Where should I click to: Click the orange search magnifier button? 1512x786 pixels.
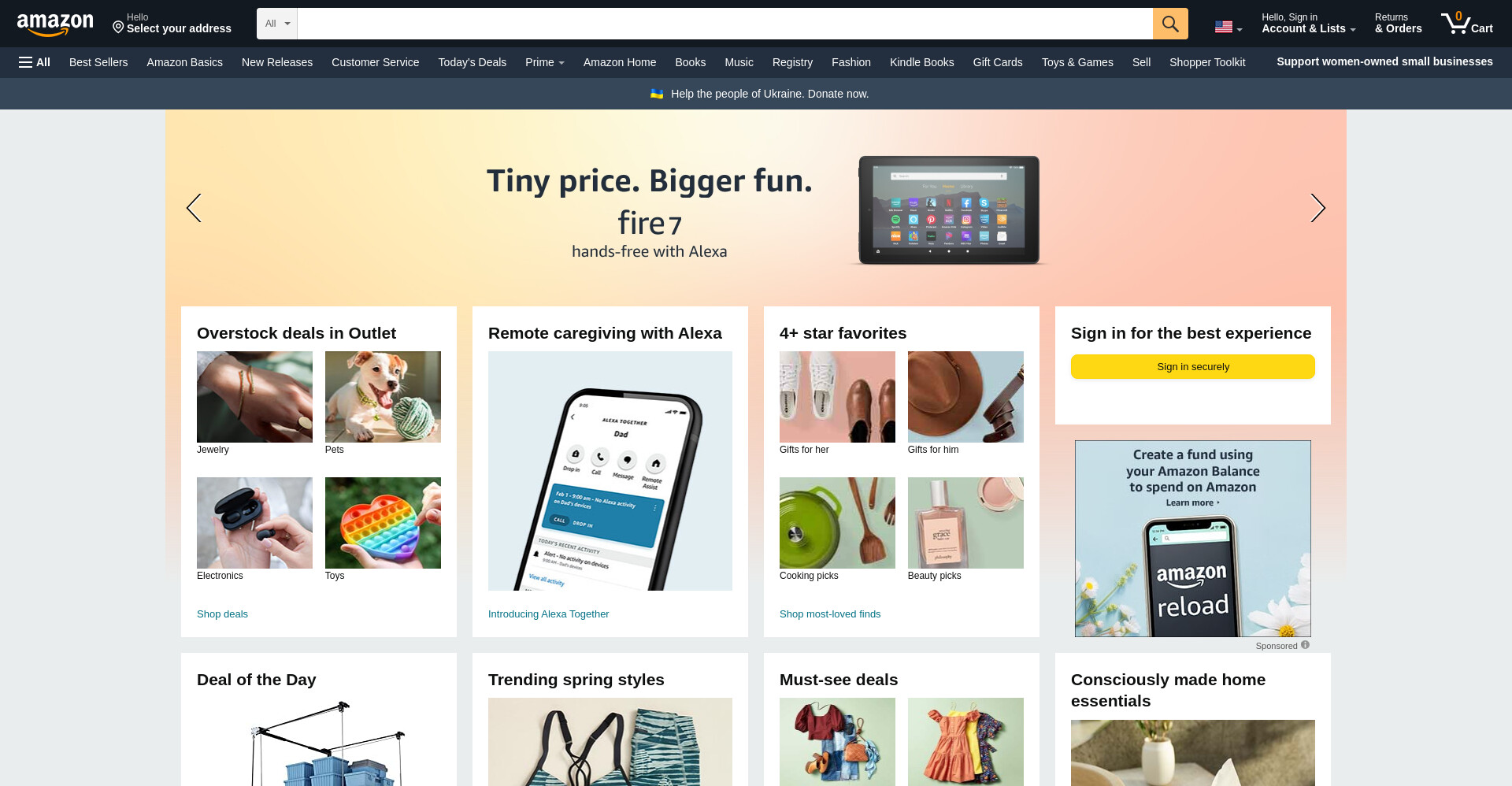tap(1170, 24)
